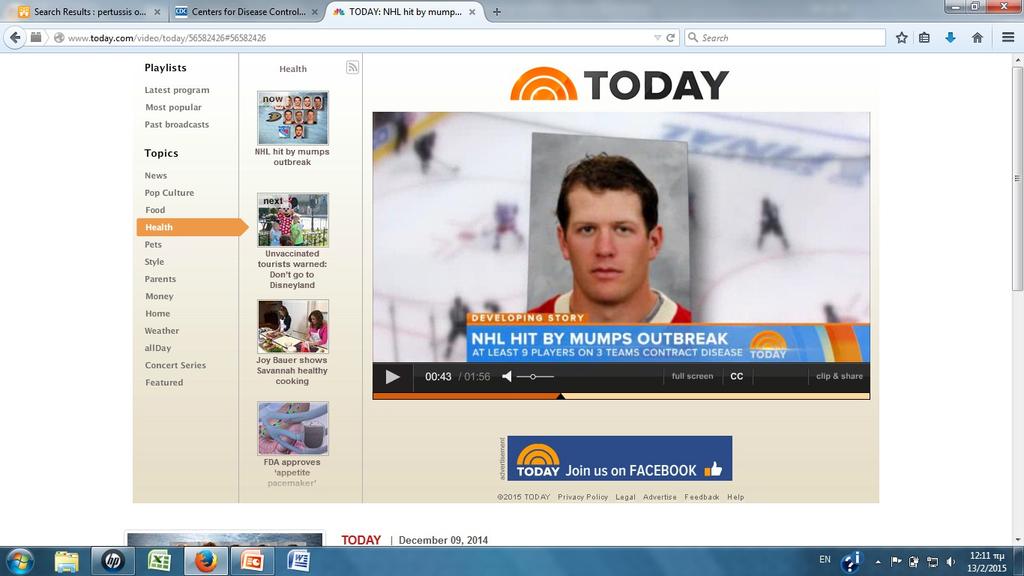The height and width of the screenshot is (576, 1024).
Task: Open the Windows Start button
Action: (x=20, y=561)
